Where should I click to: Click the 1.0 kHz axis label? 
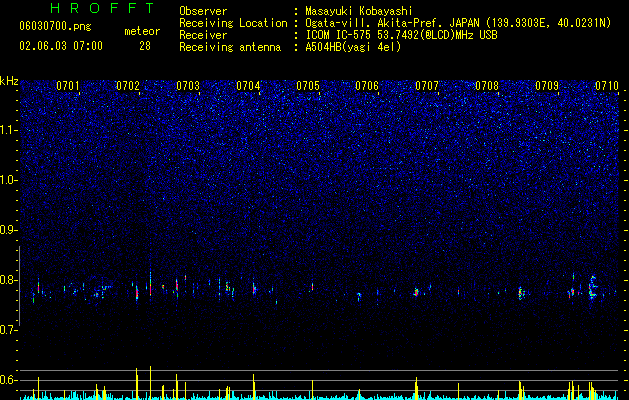(8, 180)
